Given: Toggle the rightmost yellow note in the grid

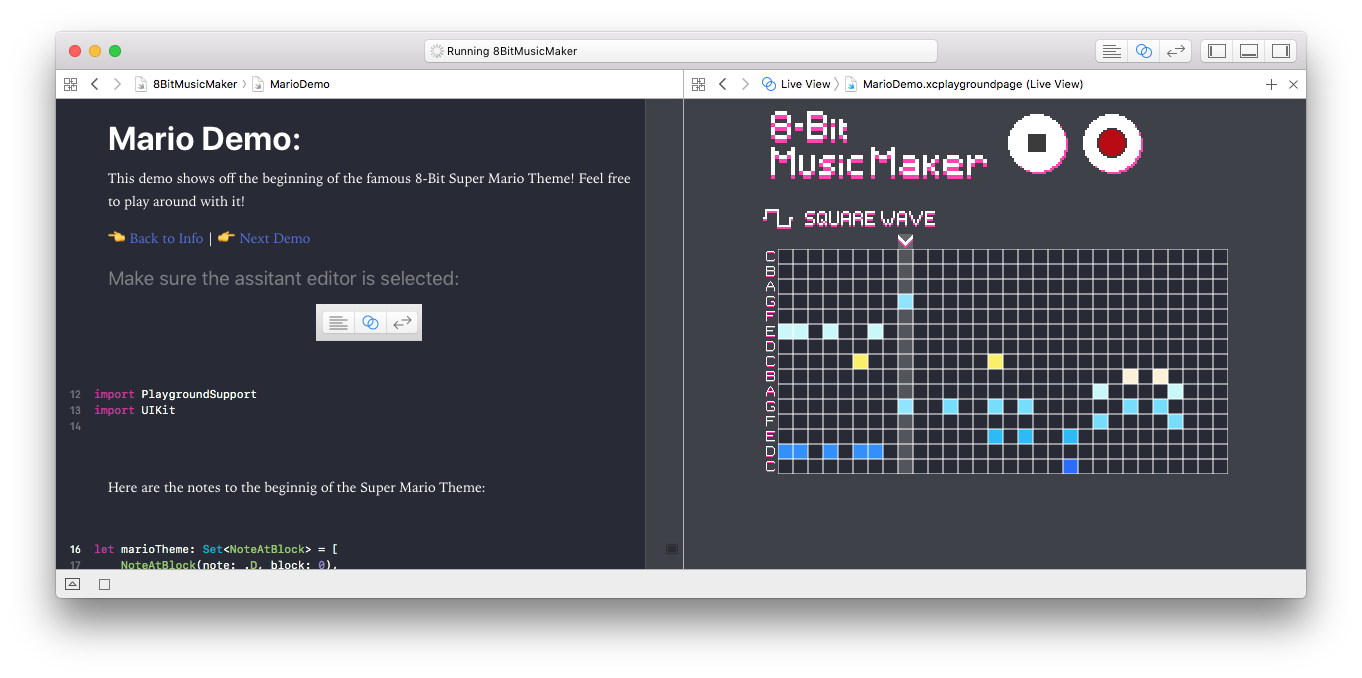Looking at the screenshot, I should (x=995, y=361).
